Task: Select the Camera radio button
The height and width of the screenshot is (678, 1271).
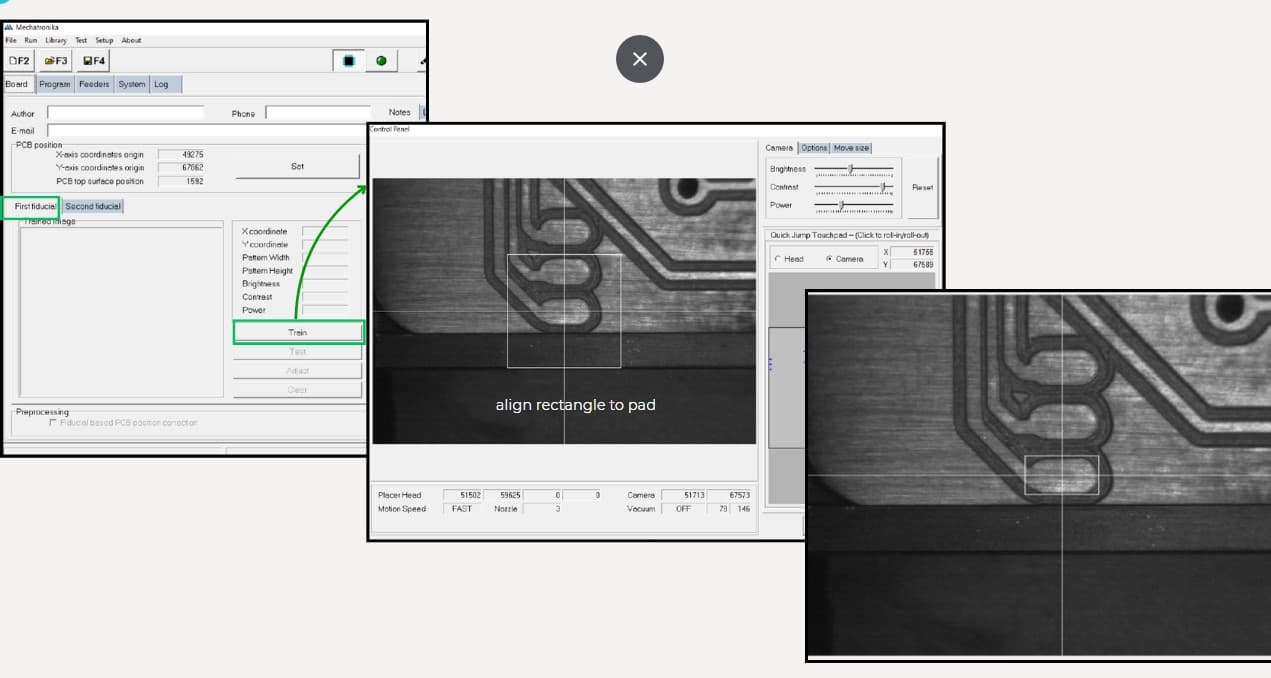Action: tap(829, 259)
